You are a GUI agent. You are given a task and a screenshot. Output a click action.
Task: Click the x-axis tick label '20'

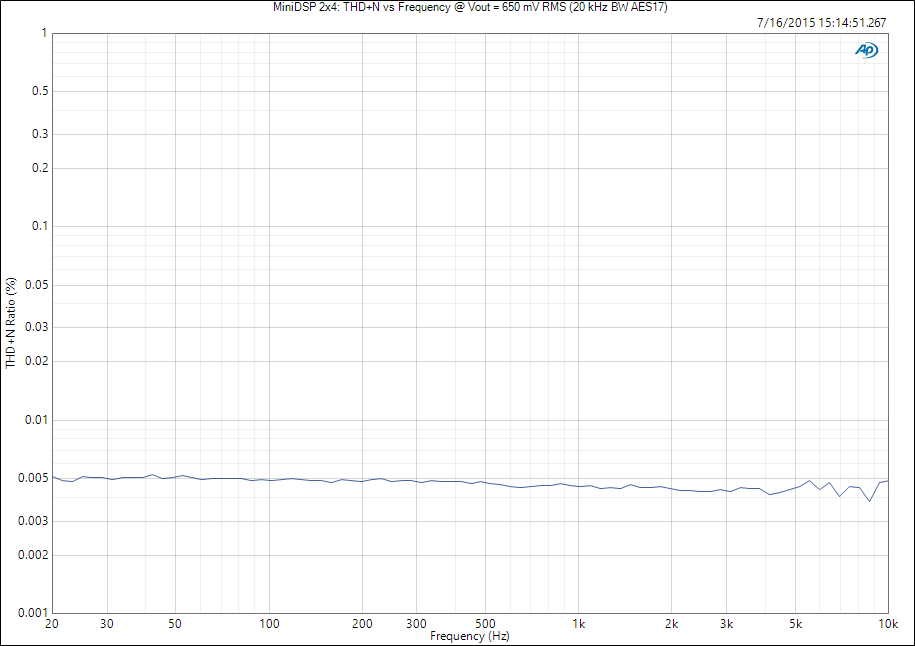(x=52, y=624)
